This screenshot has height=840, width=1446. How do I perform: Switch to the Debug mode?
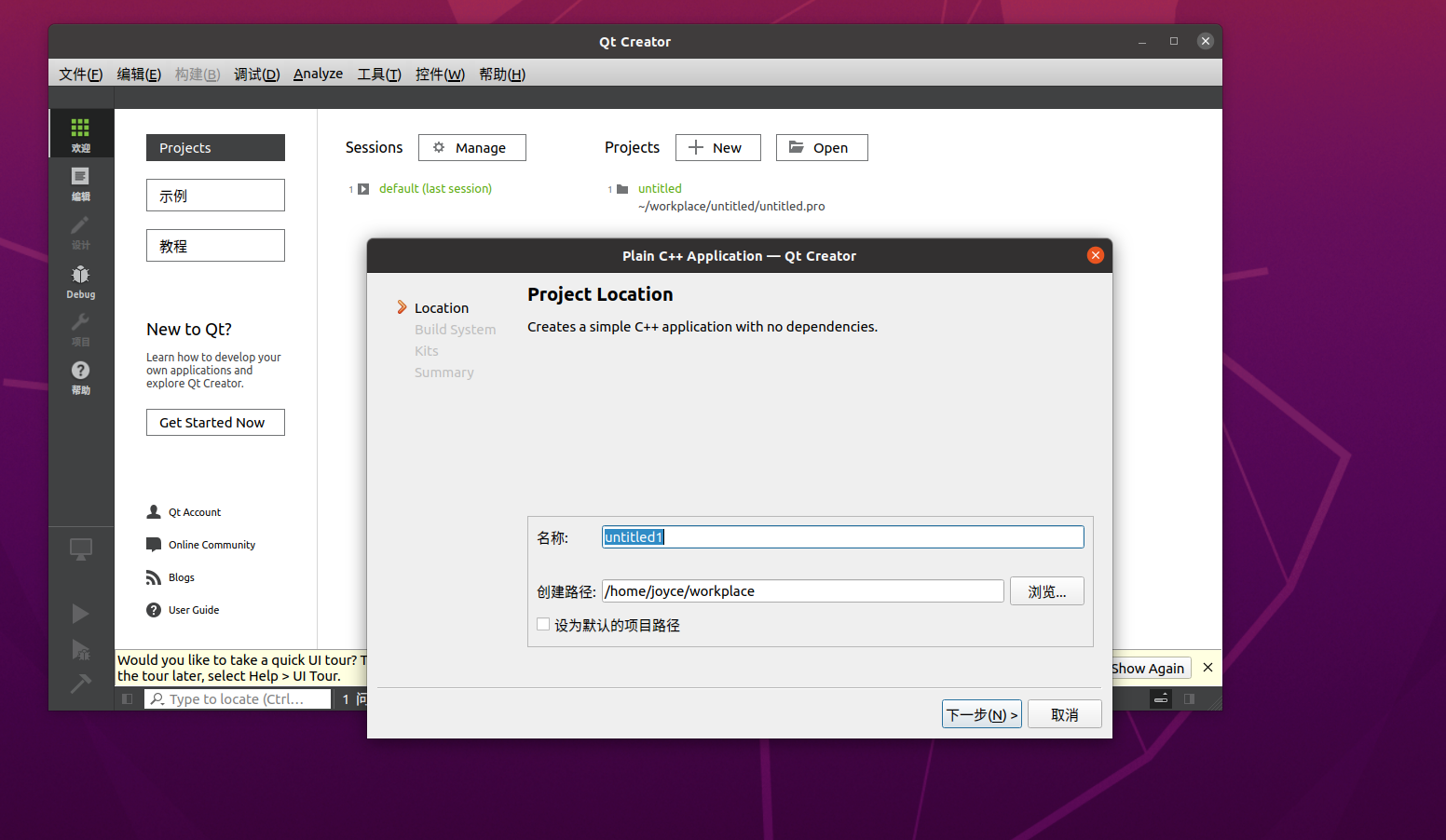pos(81,280)
